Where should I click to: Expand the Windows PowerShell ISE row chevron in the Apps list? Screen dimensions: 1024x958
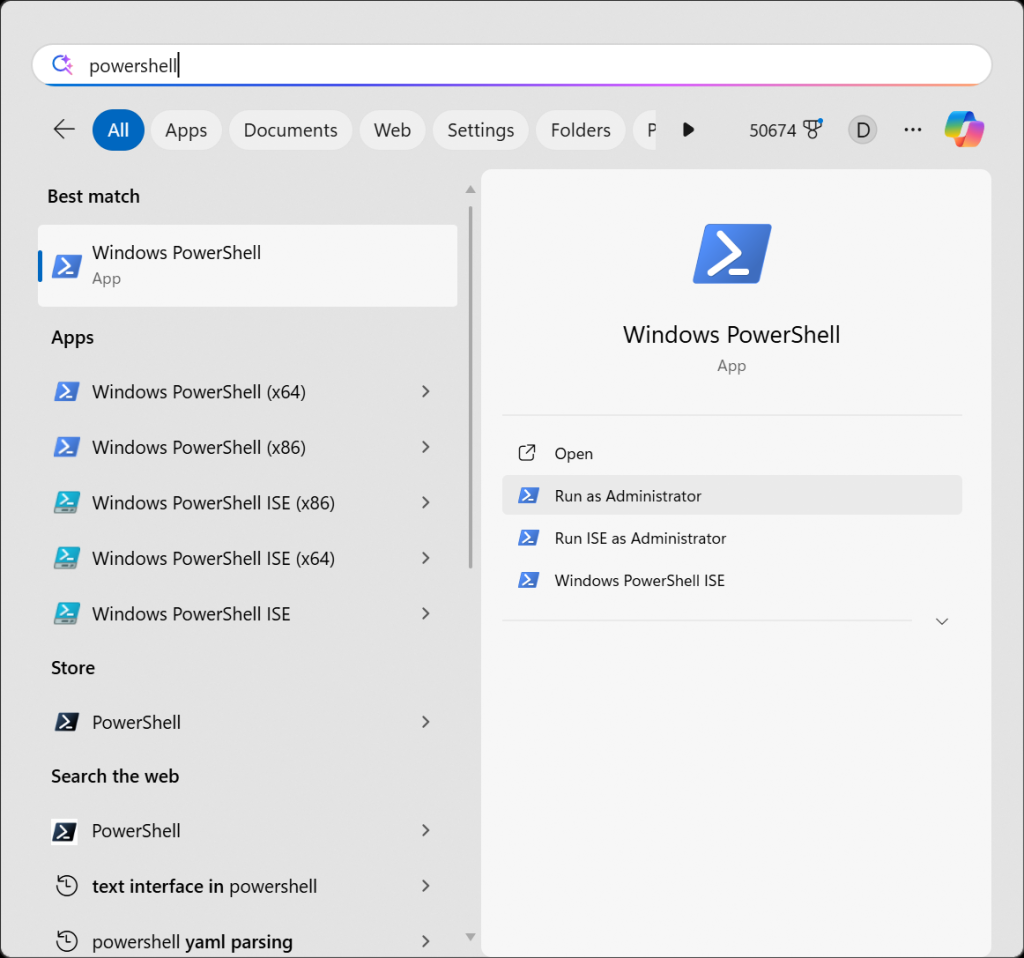point(426,613)
